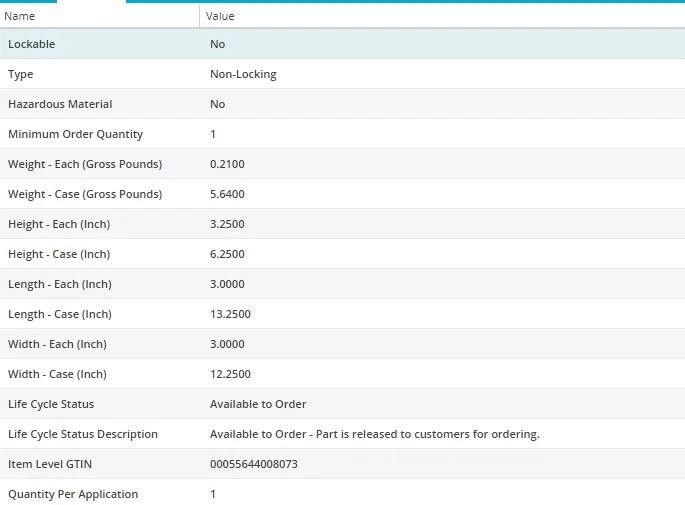Viewport: 685px width, 505px height.
Task: Click the Weight - Each value 0.2100
Action: click(227, 164)
